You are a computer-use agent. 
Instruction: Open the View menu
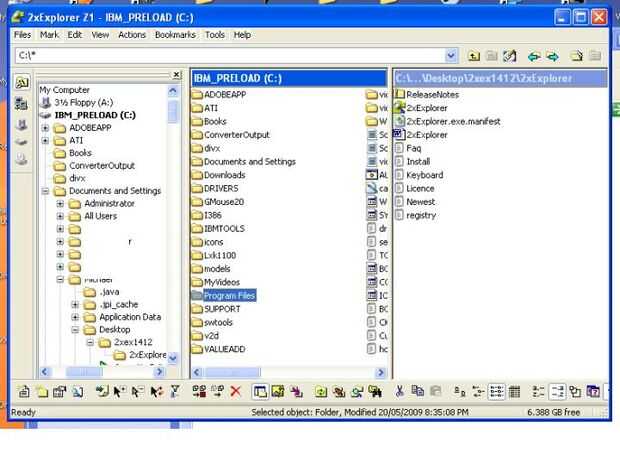(x=100, y=35)
